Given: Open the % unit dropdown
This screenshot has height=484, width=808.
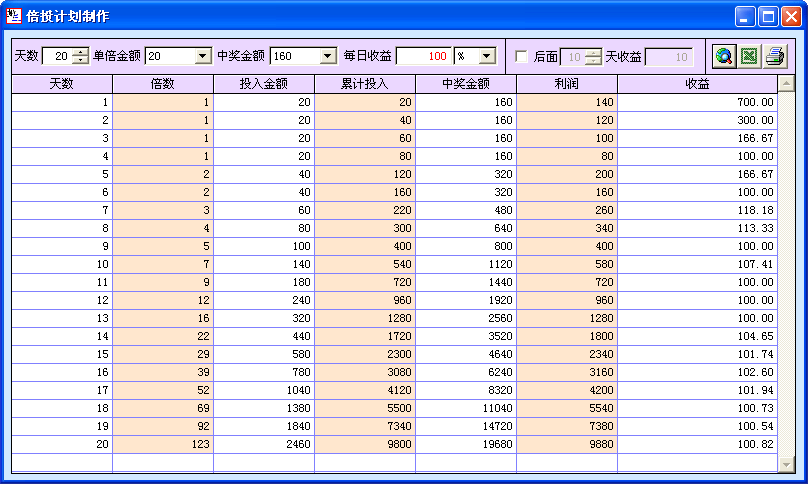Looking at the screenshot, I should pos(487,57).
